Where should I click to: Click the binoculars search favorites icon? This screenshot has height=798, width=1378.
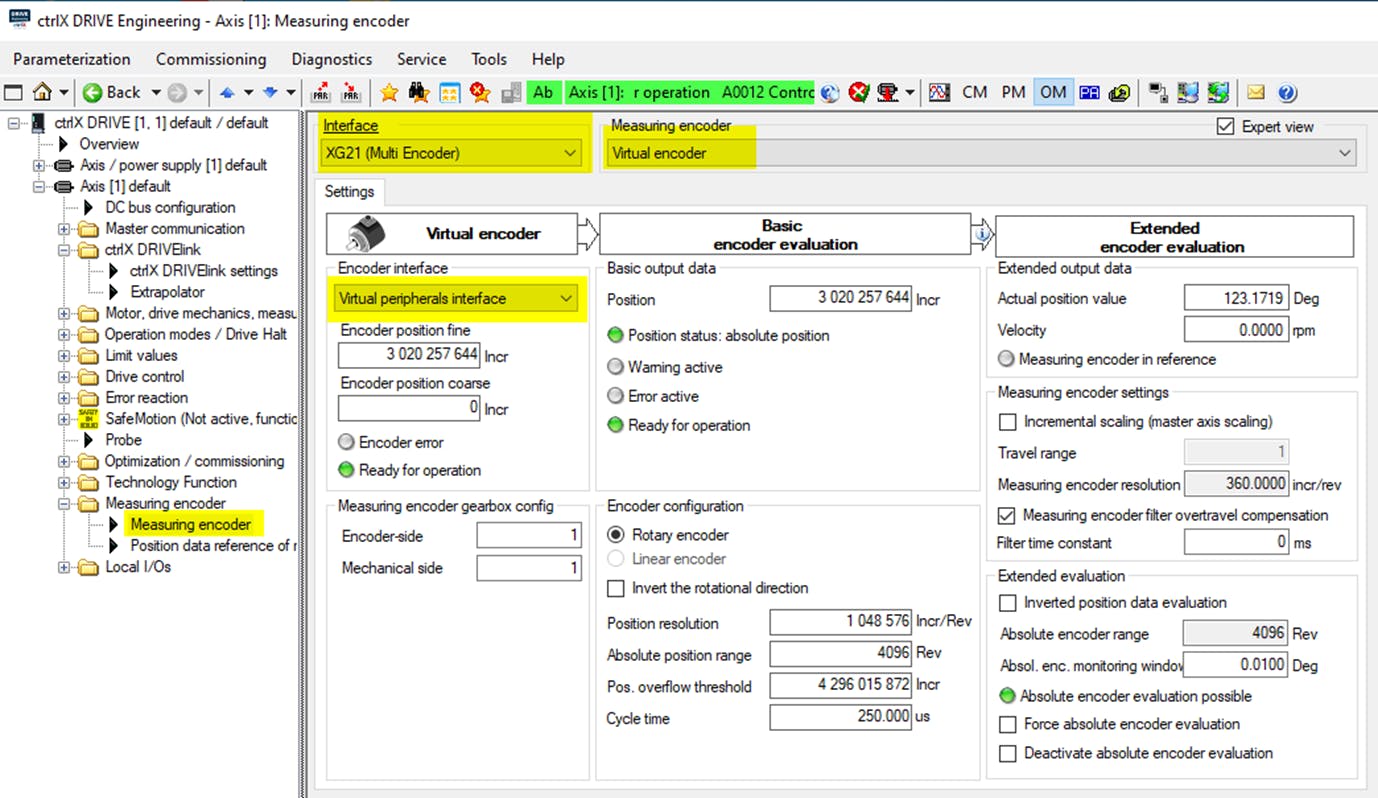(419, 93)
